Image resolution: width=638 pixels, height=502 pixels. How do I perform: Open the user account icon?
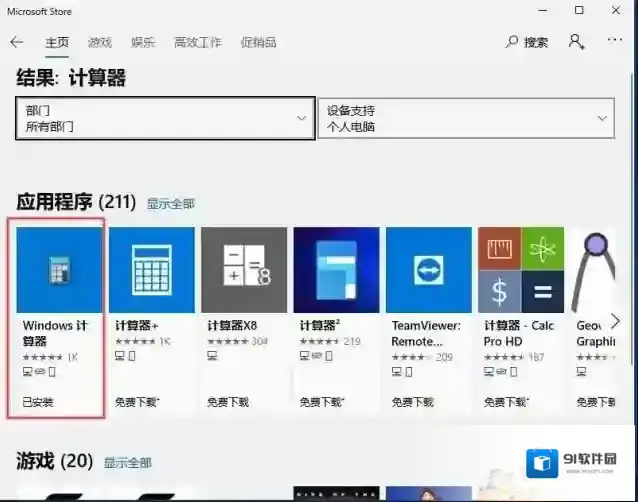[576, 41]
